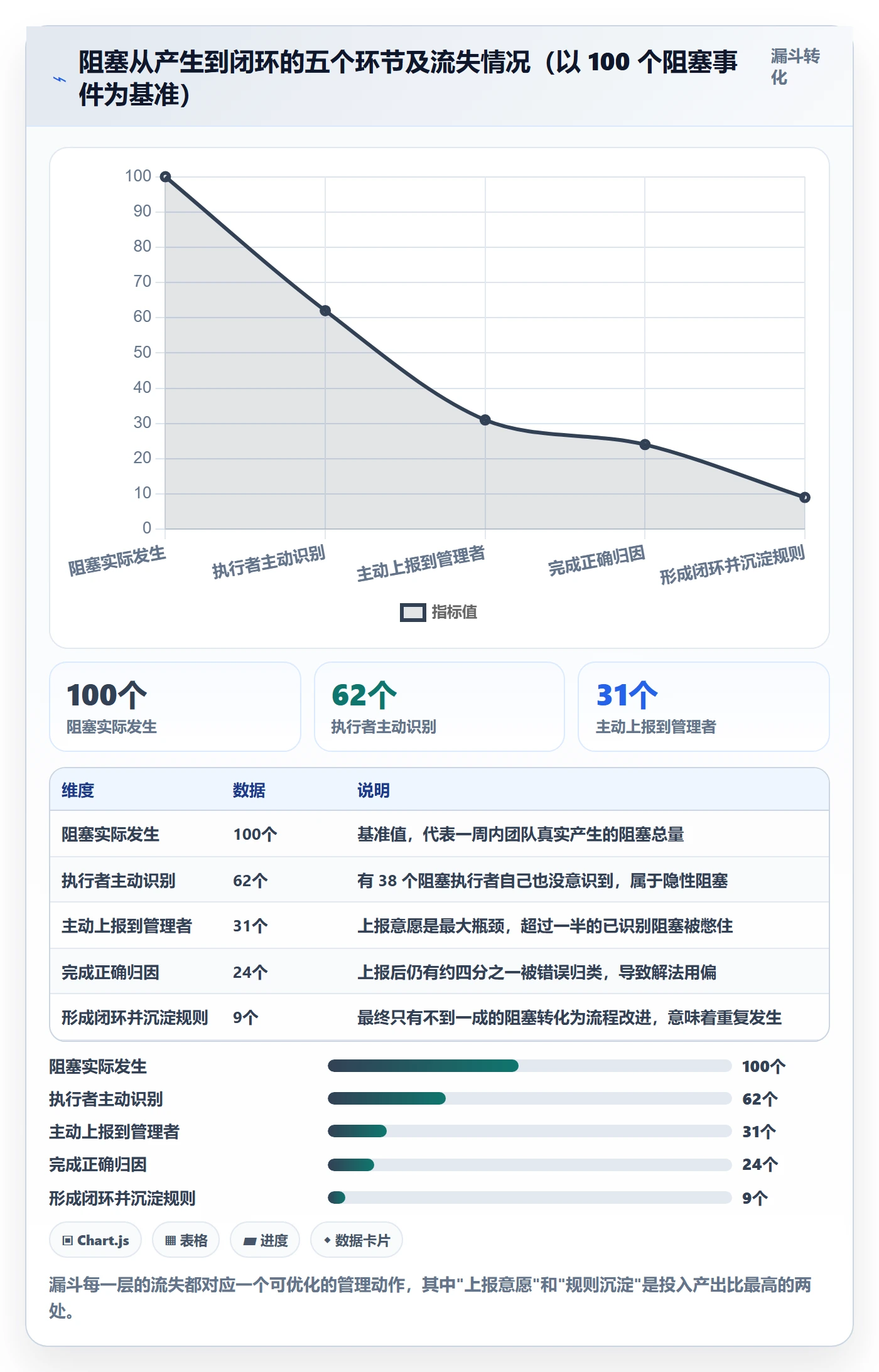Select 执行者主动识别 in the table's 维度 column

[x=119, y=881]
